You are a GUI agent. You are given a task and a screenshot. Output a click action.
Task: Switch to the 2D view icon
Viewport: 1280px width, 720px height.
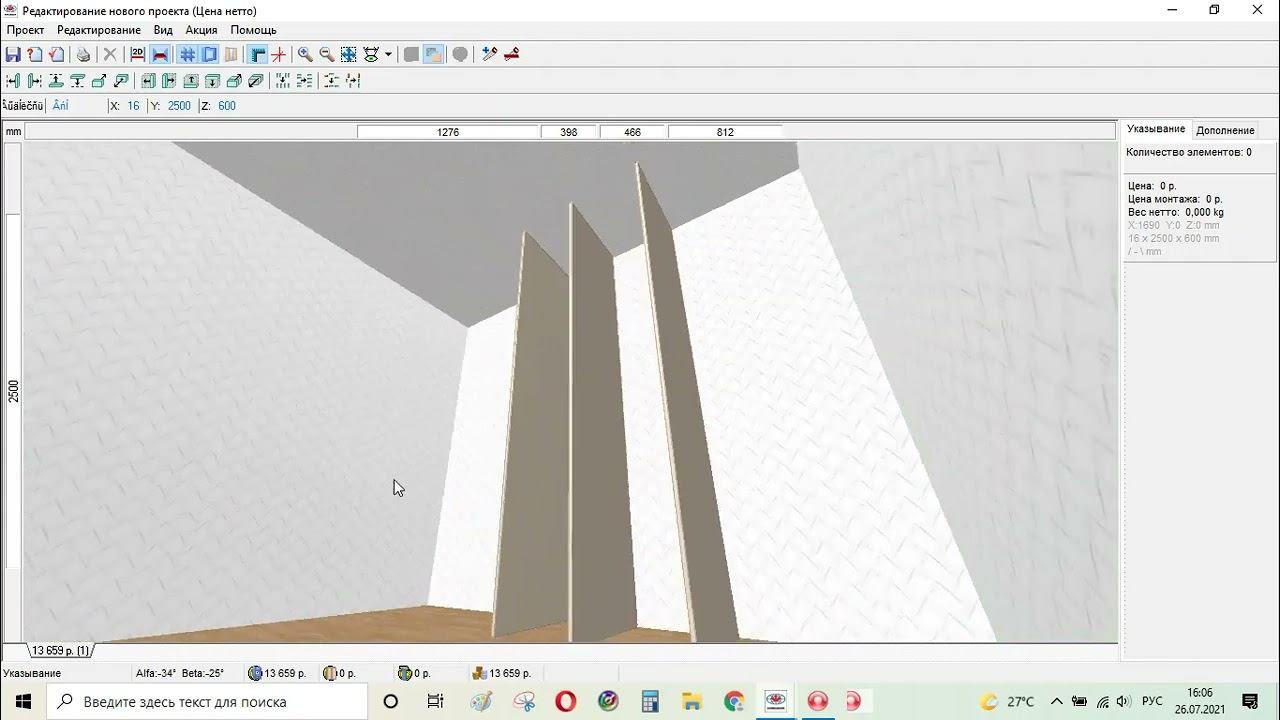tap(138, 54)
